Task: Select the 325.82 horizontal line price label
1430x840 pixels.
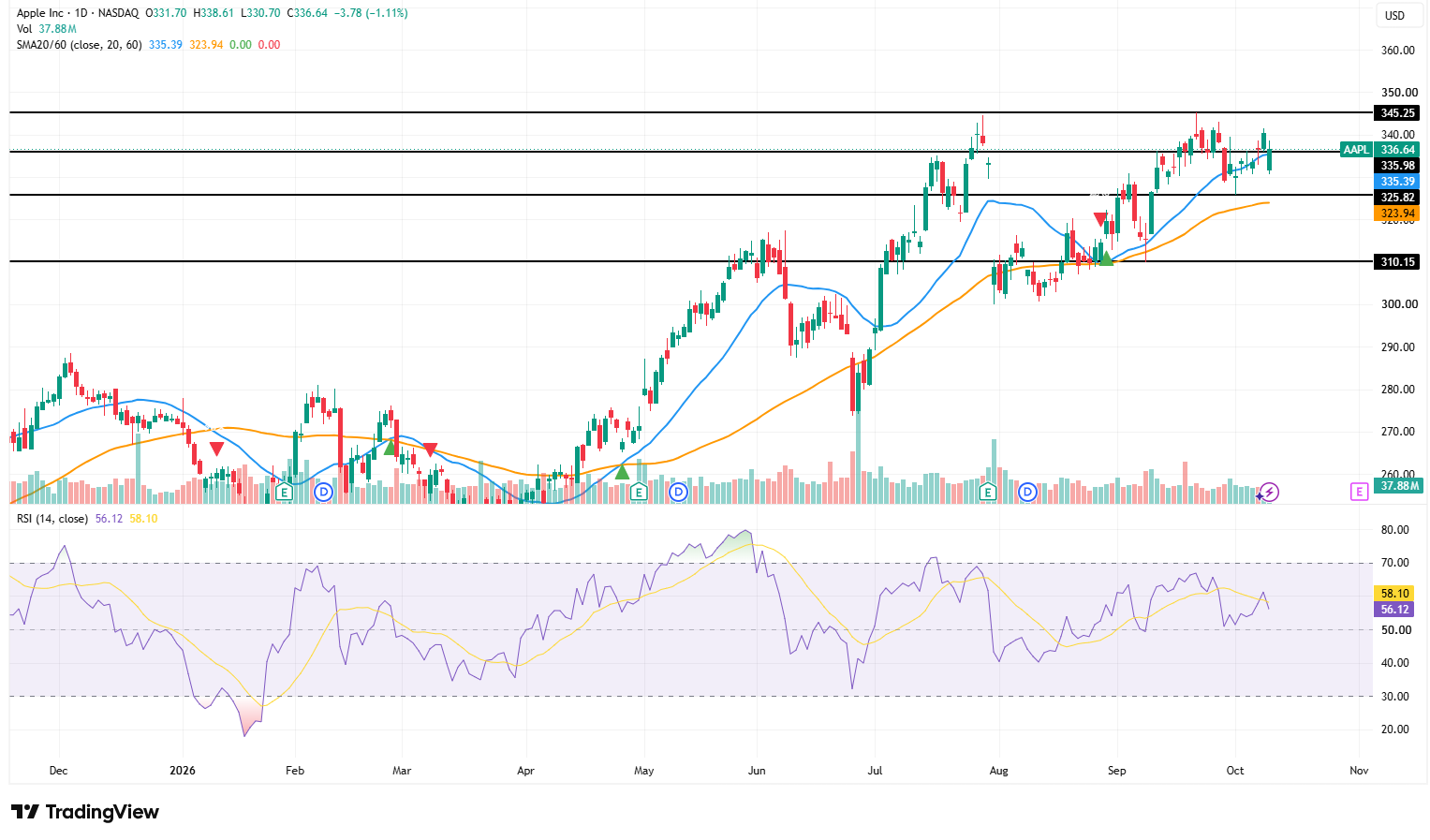Action: (x=1397, y=198)
